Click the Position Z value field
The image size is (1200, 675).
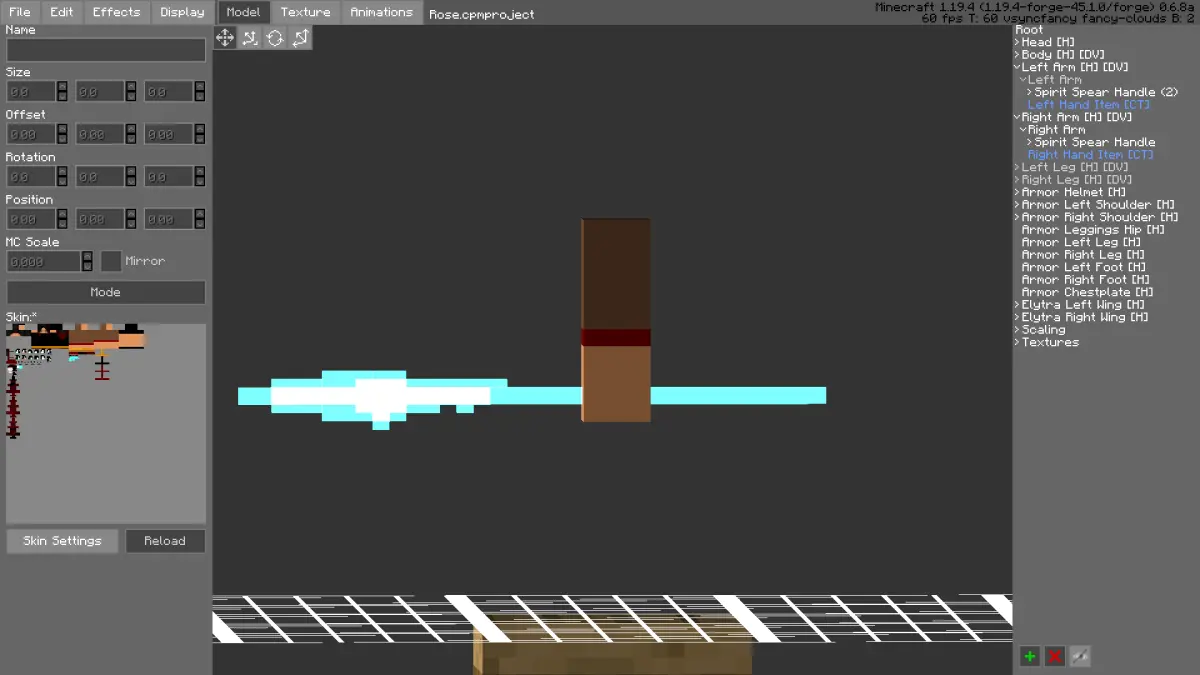[x=169, y=219]
